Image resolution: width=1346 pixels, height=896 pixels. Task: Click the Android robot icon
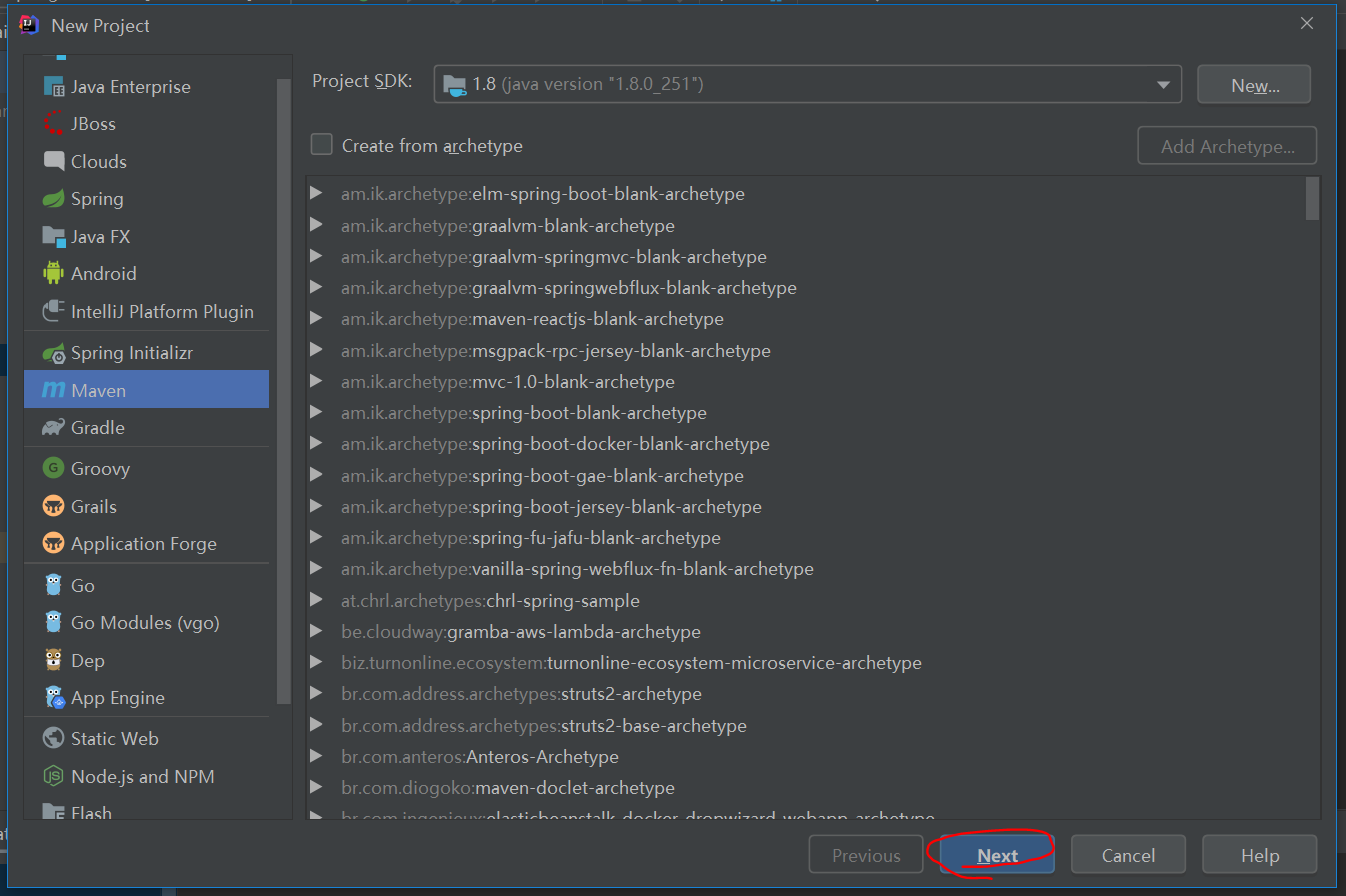click(x=54, y=273)
